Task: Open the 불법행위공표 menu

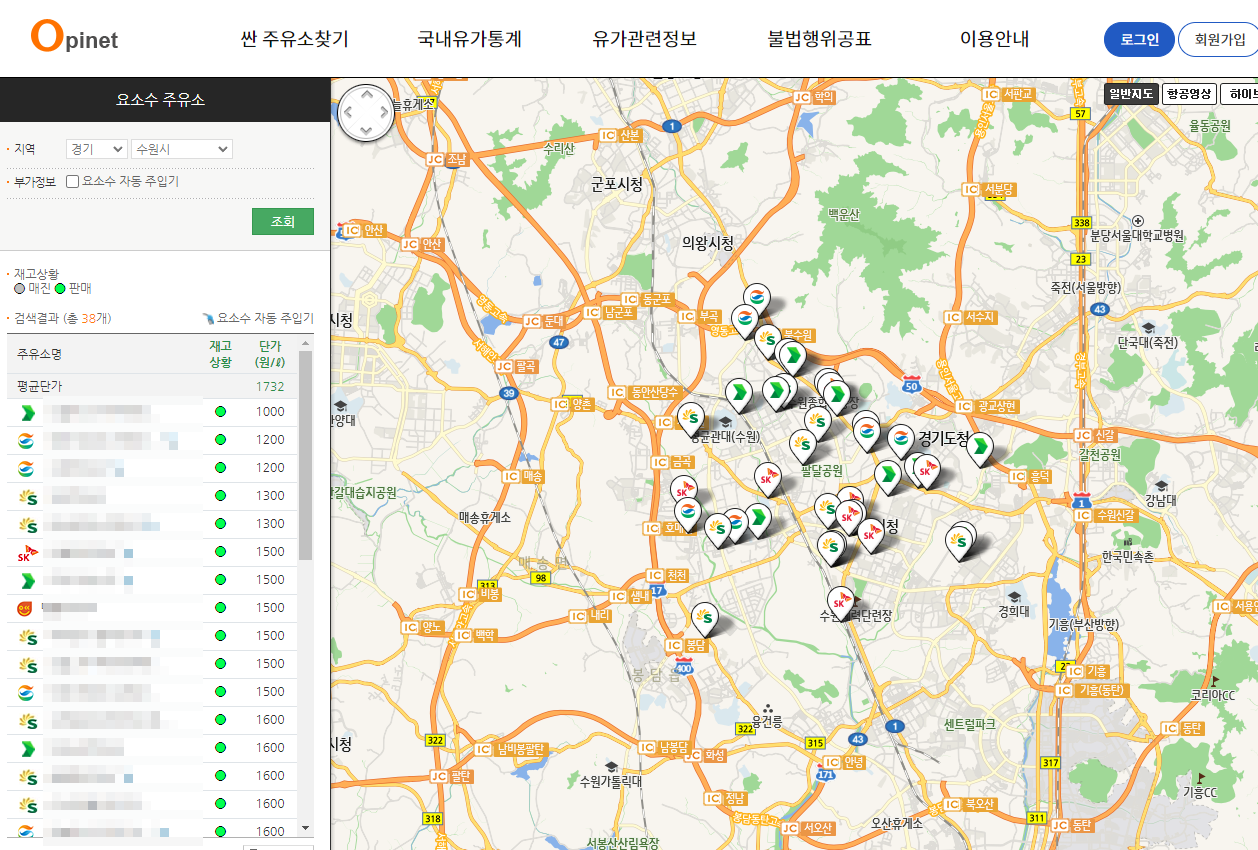Action: click(x=820, y=39)
